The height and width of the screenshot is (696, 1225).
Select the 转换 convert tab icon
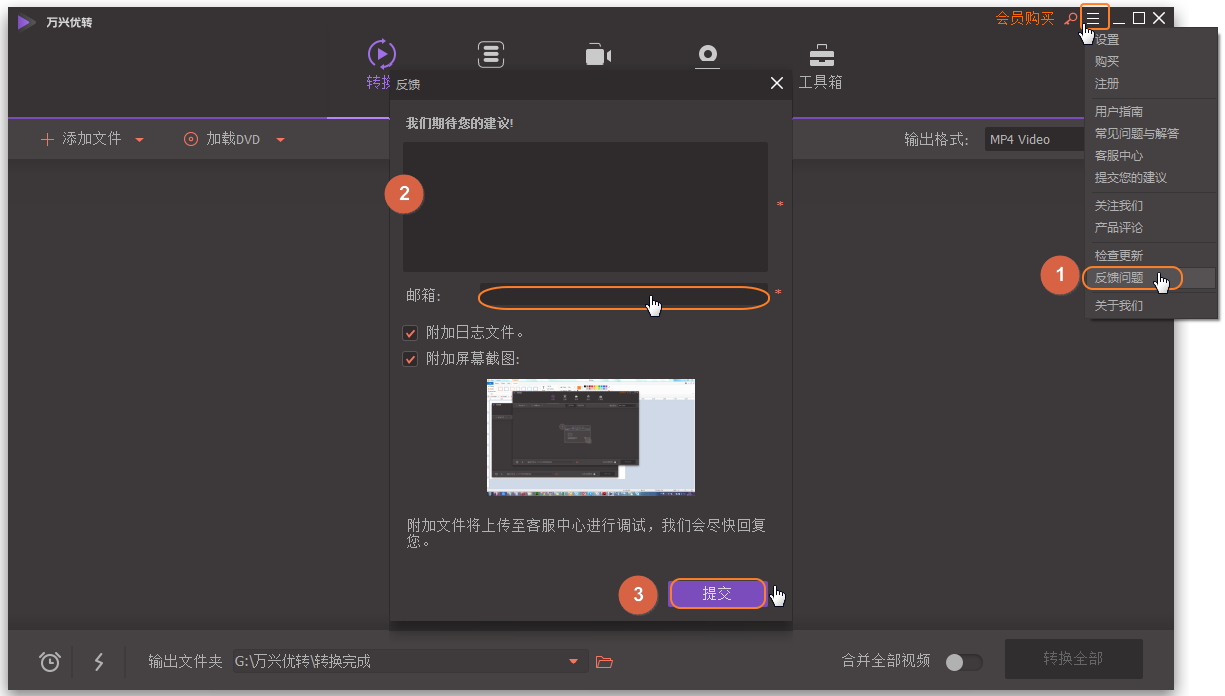[x=381, y=55]
